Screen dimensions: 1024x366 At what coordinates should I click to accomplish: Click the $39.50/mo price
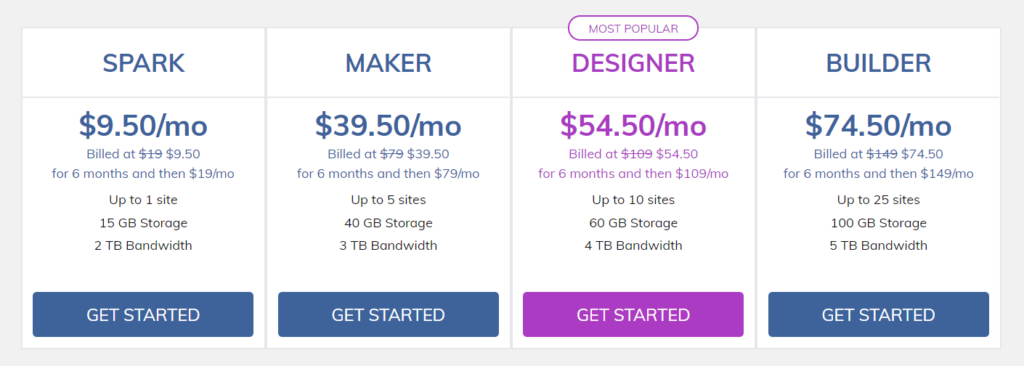(x=388, y=125)
